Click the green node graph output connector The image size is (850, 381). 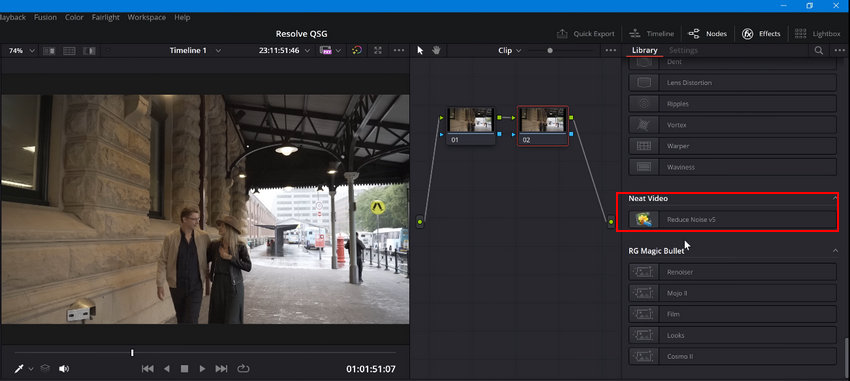(x=611, y=222)
